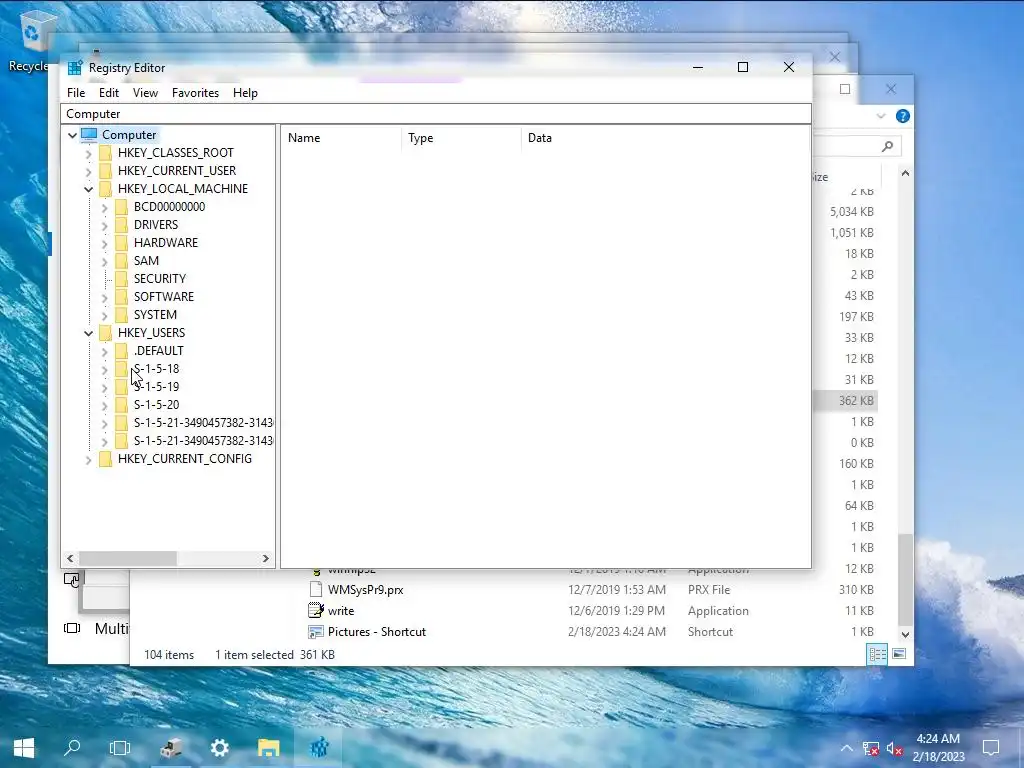Click the Pictures shortcut icon
Screen dimensions: 1024x768
point(315,632)
